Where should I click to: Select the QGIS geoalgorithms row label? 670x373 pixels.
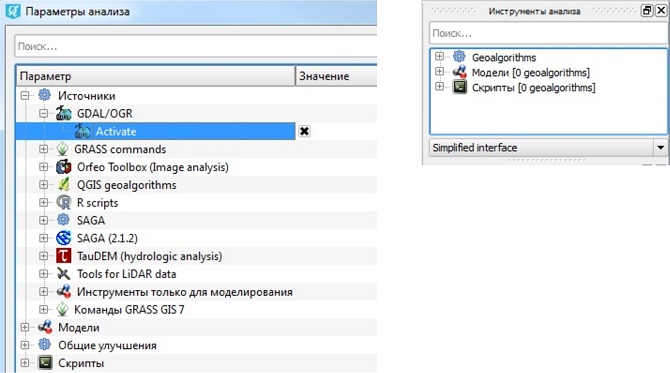click(126, 185)
